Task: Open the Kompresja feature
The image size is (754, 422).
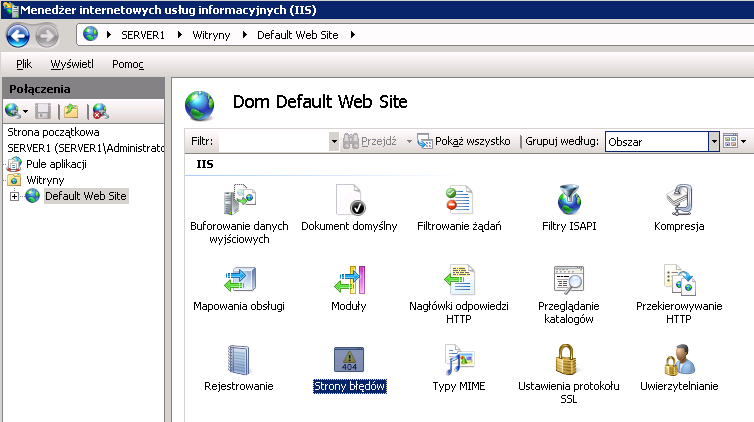Action: [679, 208]
